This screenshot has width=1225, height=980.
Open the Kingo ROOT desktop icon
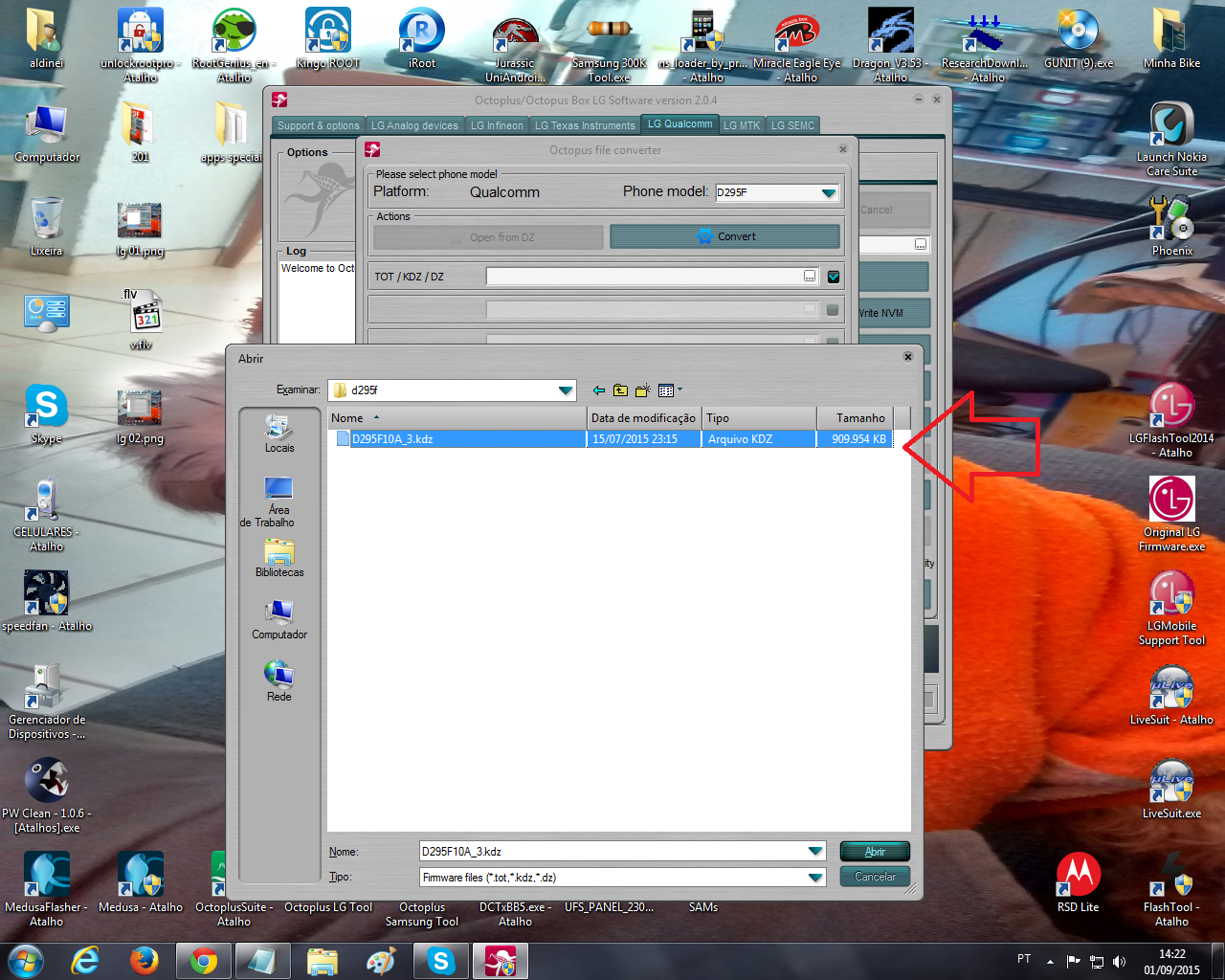coord(327,38)
